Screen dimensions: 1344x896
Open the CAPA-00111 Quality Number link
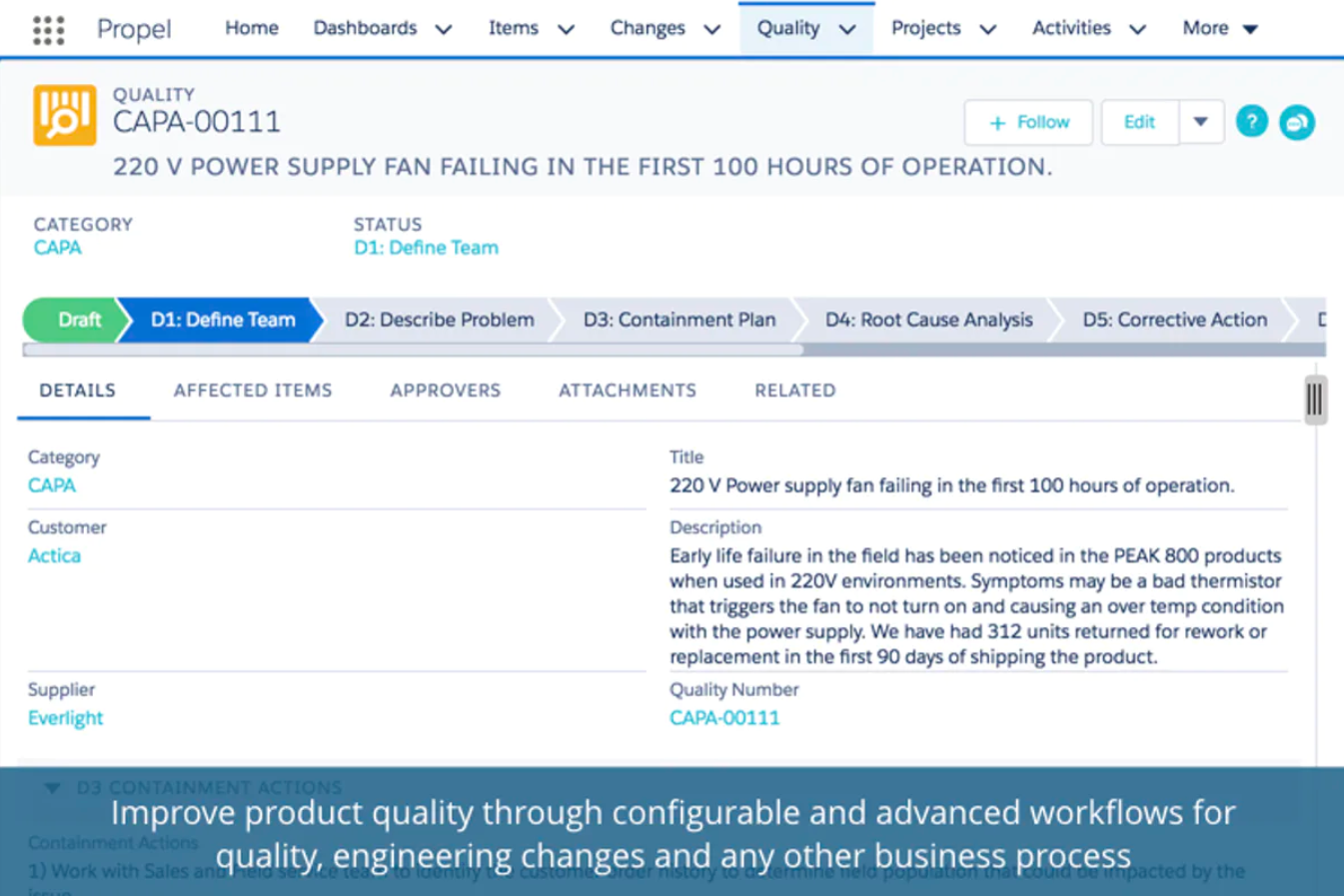pyautogui.click(x=724, y=718)
